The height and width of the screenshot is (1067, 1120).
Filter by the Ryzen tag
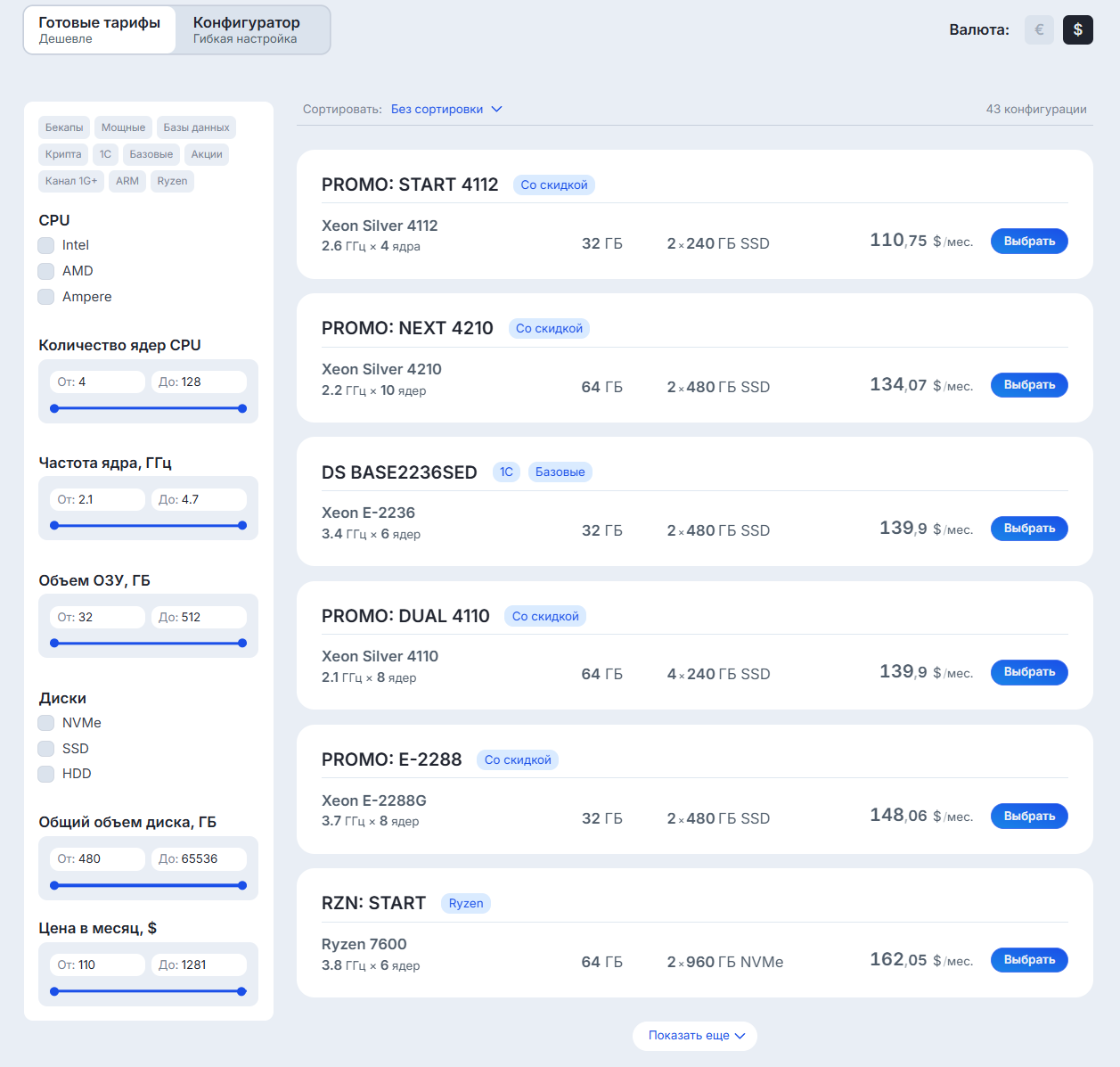(172, 181)
